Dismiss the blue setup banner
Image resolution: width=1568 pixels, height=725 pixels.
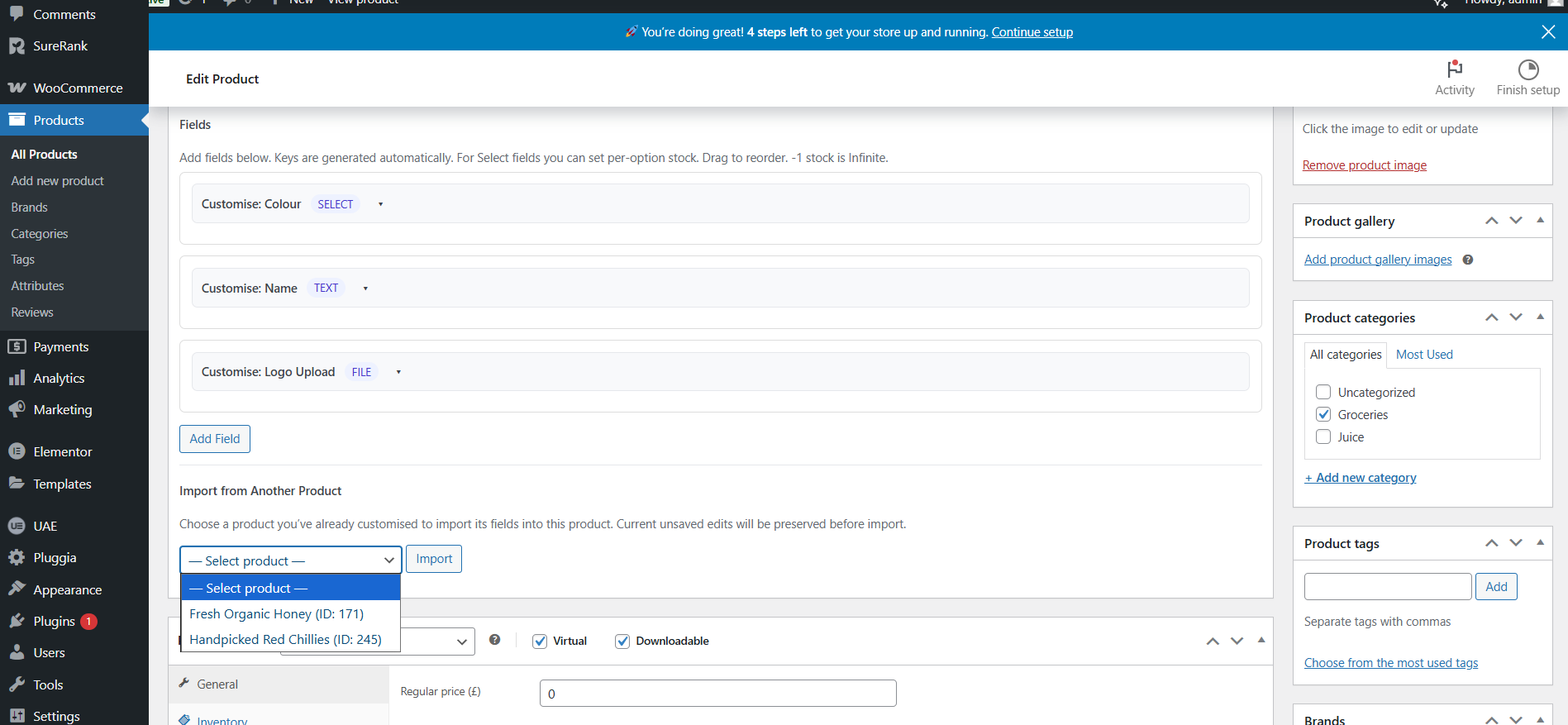[1547, 31]
